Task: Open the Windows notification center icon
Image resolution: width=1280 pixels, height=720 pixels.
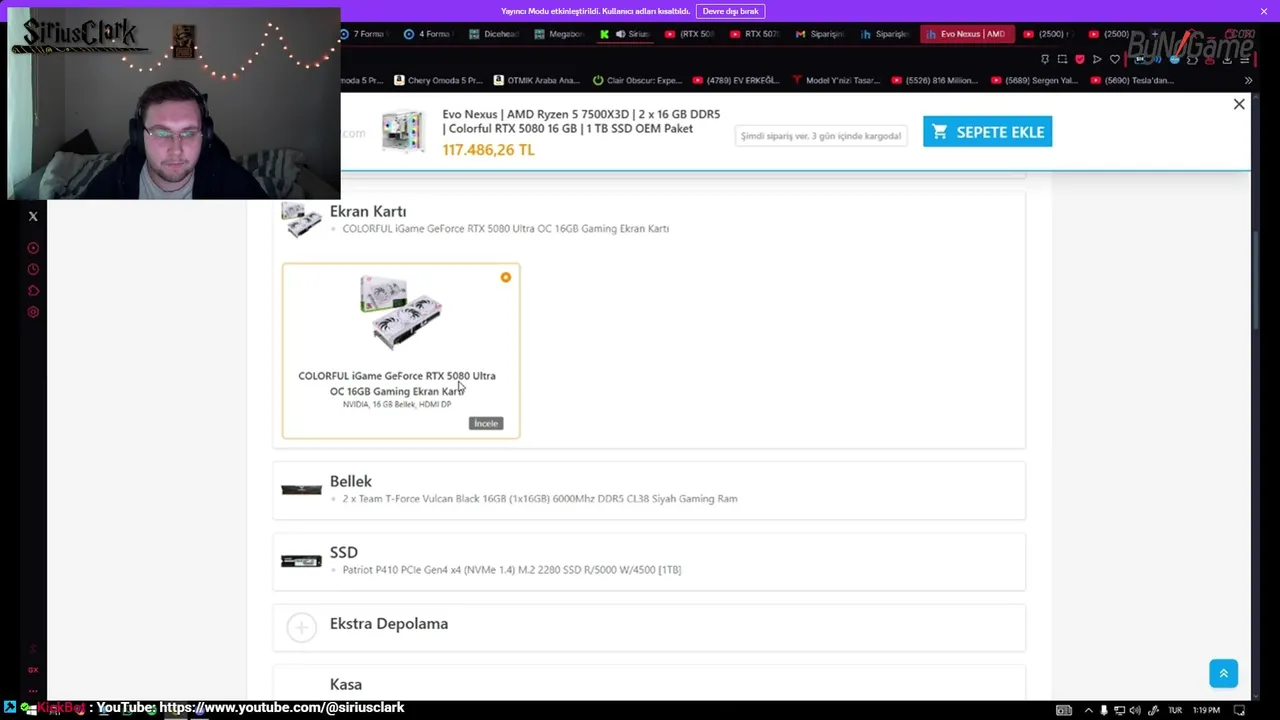Action: click(x=1240, y=710)
